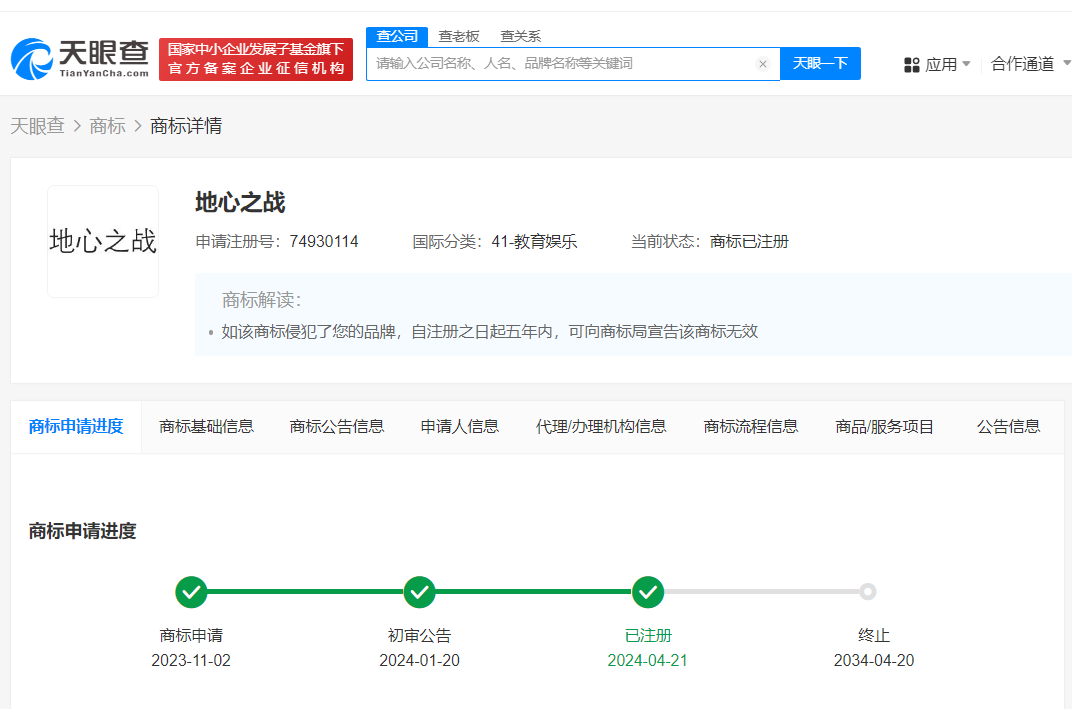Viewport: 1072px width, 709px height.
Task: Open the 商标 breadcrumb link
Action: pos(107,126)
